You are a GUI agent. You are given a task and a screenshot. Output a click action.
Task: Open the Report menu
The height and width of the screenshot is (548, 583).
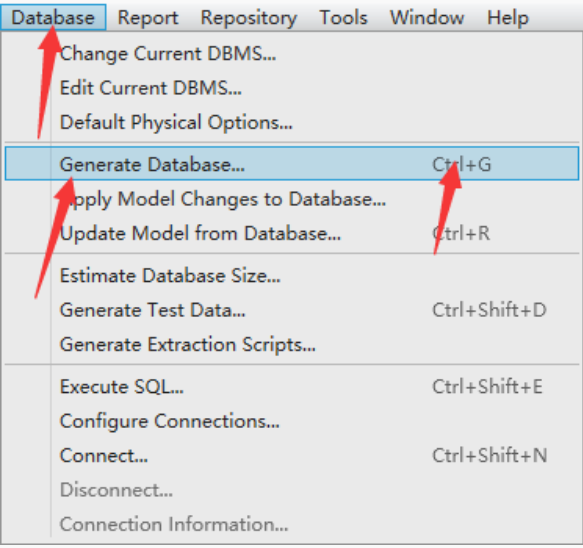click(148, 17)
